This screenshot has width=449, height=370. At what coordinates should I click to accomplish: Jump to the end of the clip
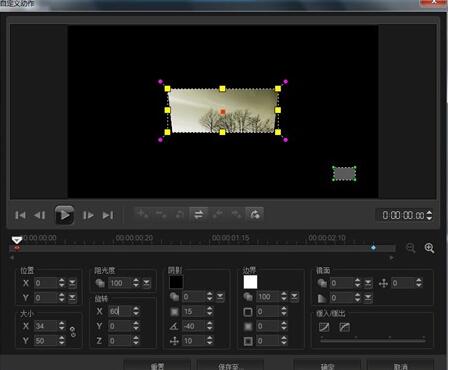[108, 215]
